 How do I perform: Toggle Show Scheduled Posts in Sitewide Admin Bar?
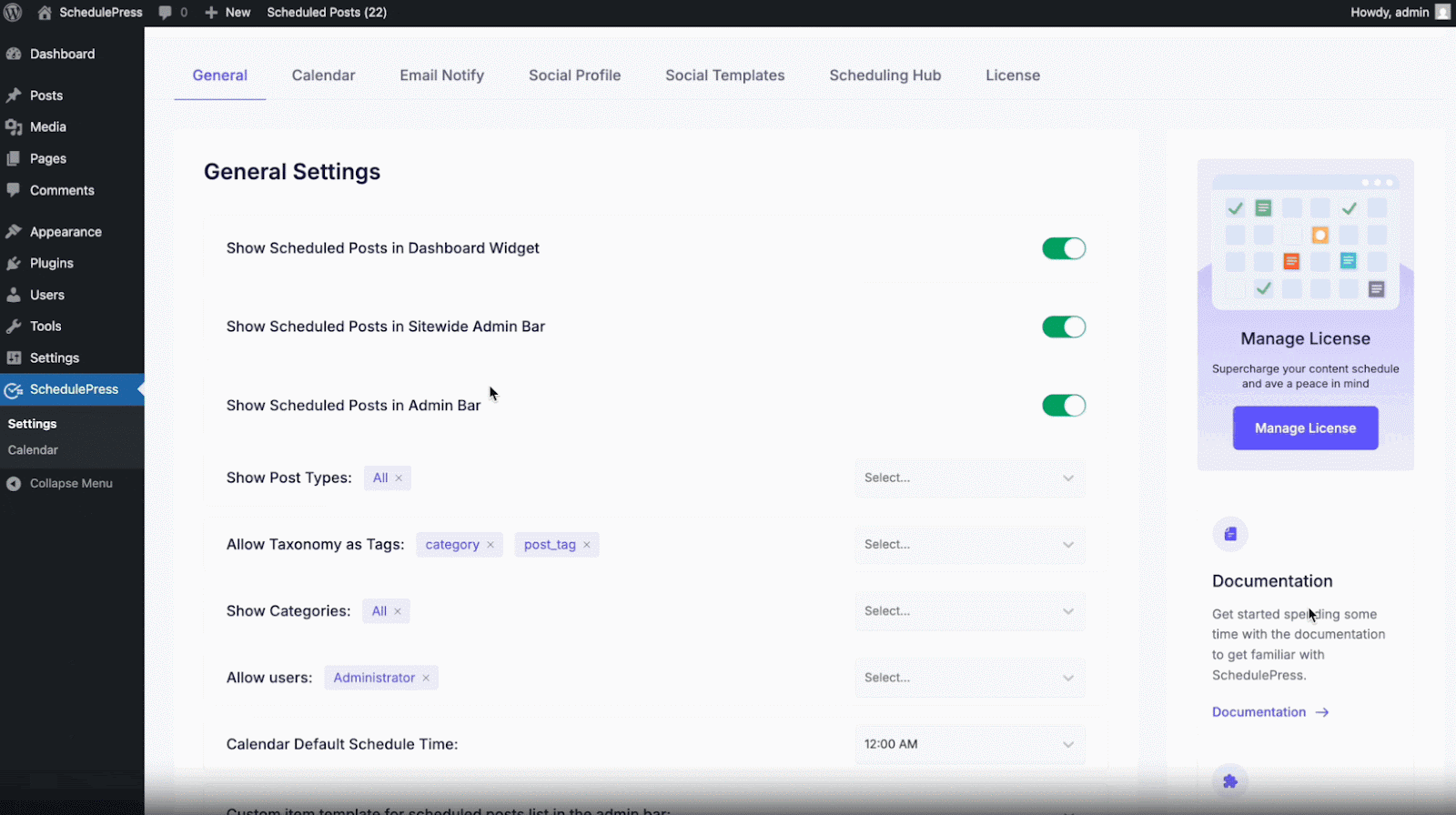[1064, 327]
